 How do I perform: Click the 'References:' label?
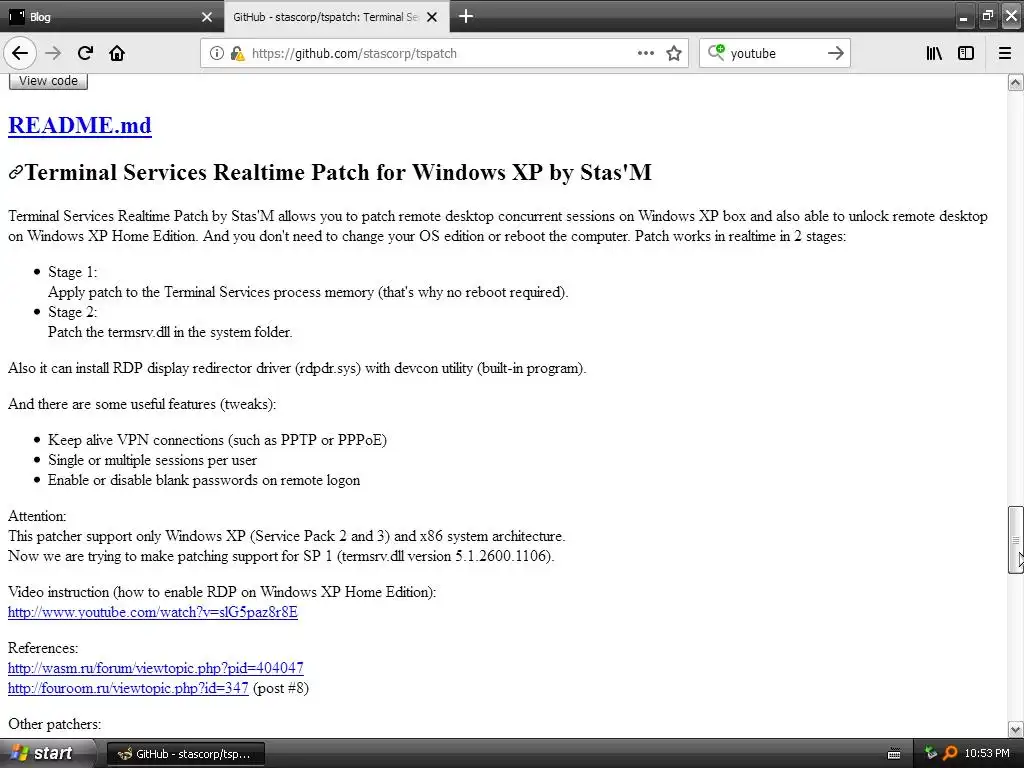point(43,648)
